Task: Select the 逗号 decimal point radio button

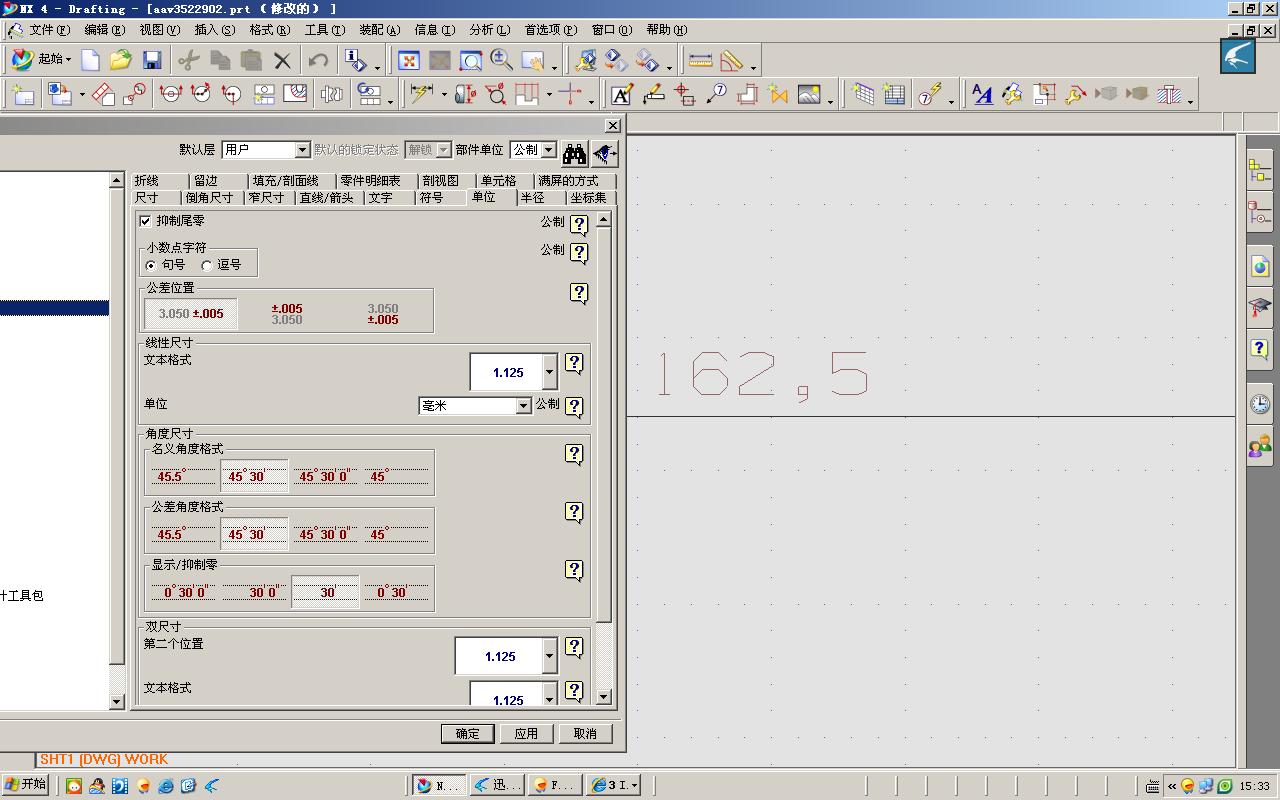Action: [207, 265]
